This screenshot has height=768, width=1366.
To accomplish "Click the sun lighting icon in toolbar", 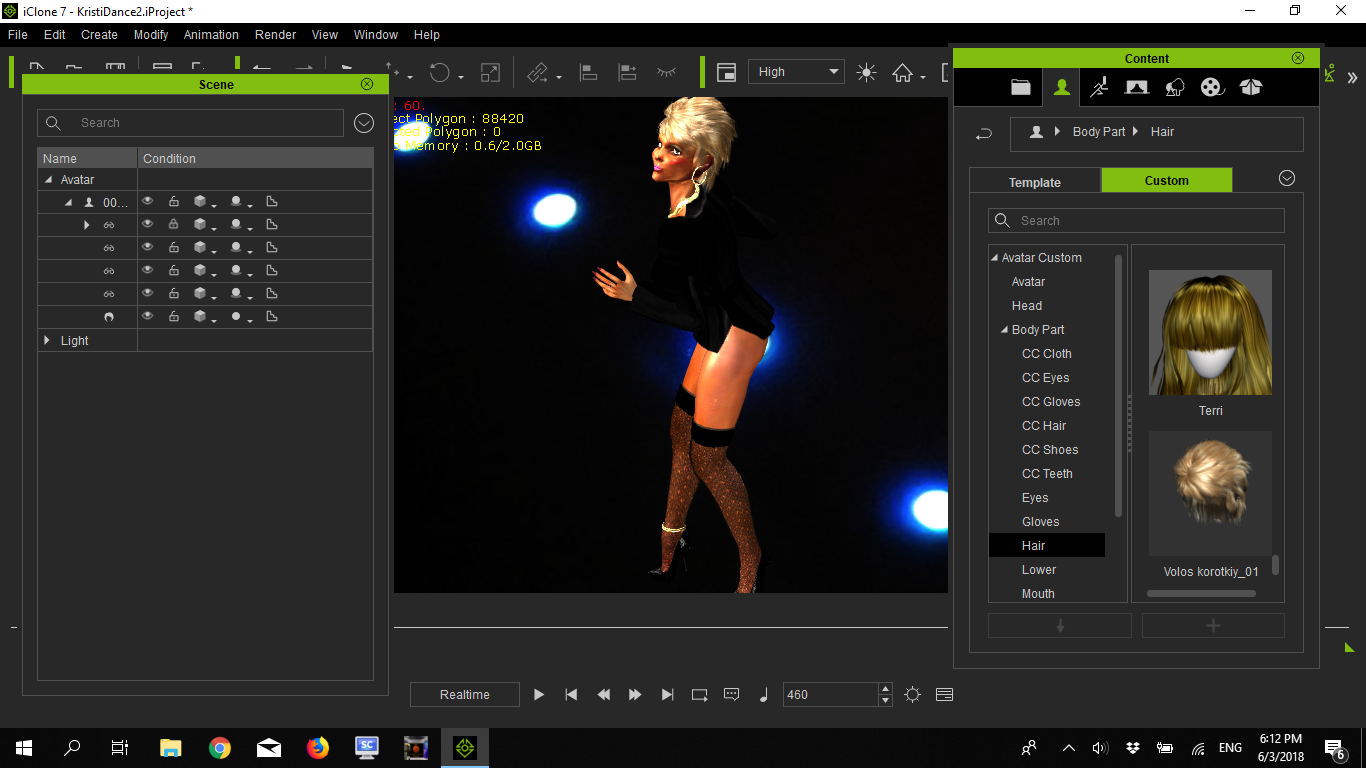I will 866,72.
